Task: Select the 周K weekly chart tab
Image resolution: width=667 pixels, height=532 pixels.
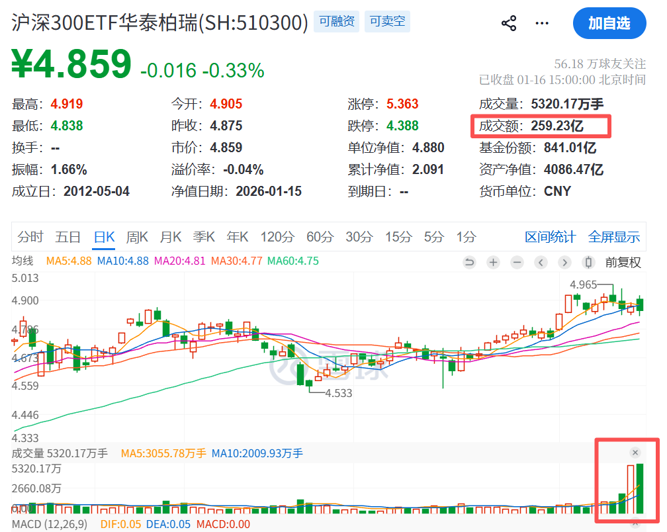Action: (x=136, y=237)
